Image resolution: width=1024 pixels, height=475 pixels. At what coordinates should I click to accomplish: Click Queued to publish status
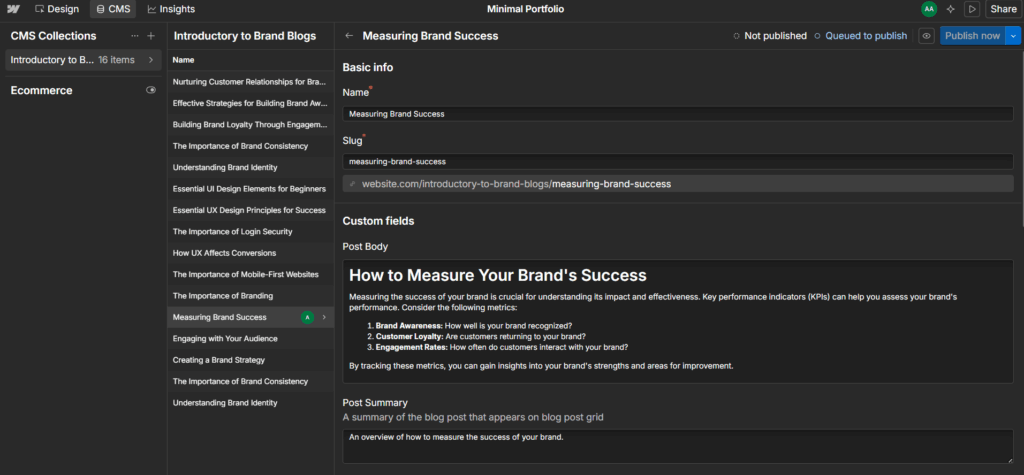860,36
